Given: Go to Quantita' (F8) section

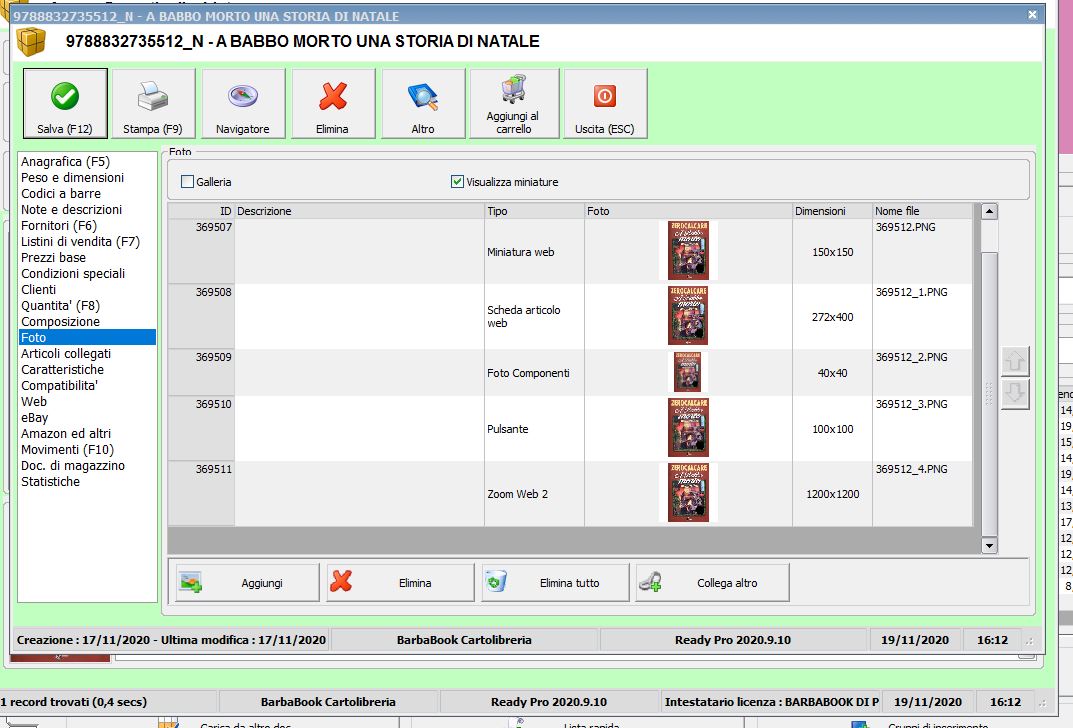Looking at the screenshot, I should pyautogui.click(x=60, y=305).
